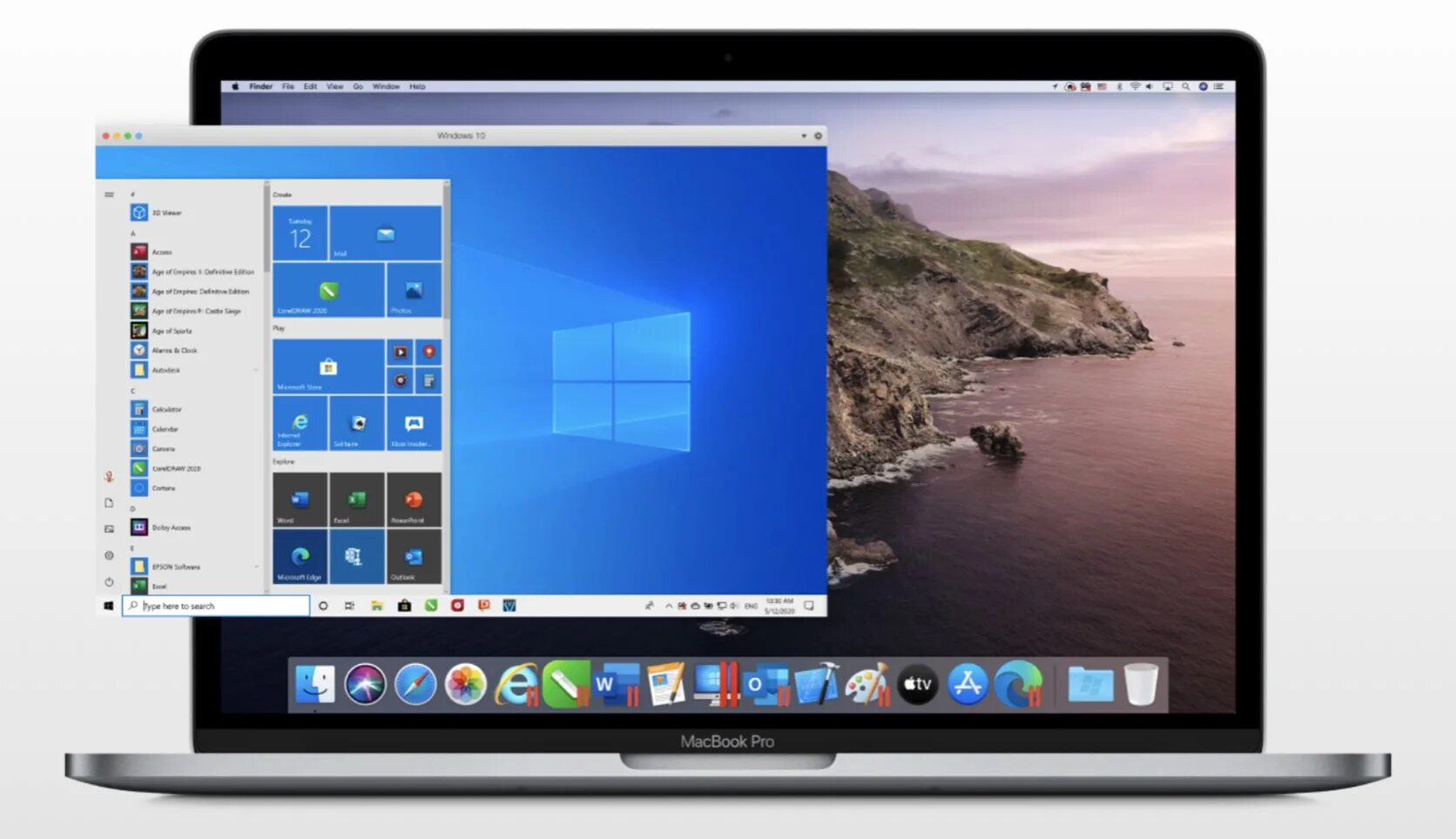Open the Window menu in macOS
Viewport: 1456px width, 839px height.
coord(386,86)
